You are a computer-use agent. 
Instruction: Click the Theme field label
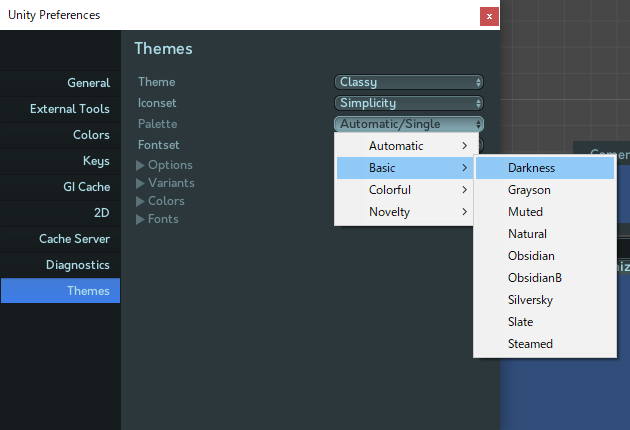tap(157, 82)
